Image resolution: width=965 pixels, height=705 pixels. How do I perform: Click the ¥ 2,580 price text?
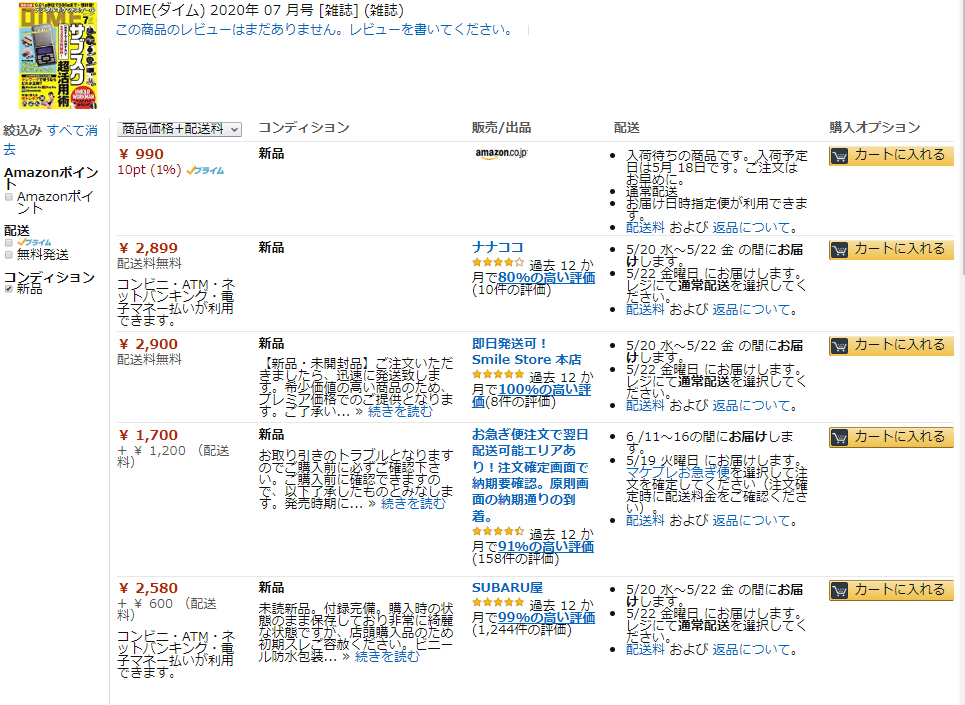tap(148, 589)
